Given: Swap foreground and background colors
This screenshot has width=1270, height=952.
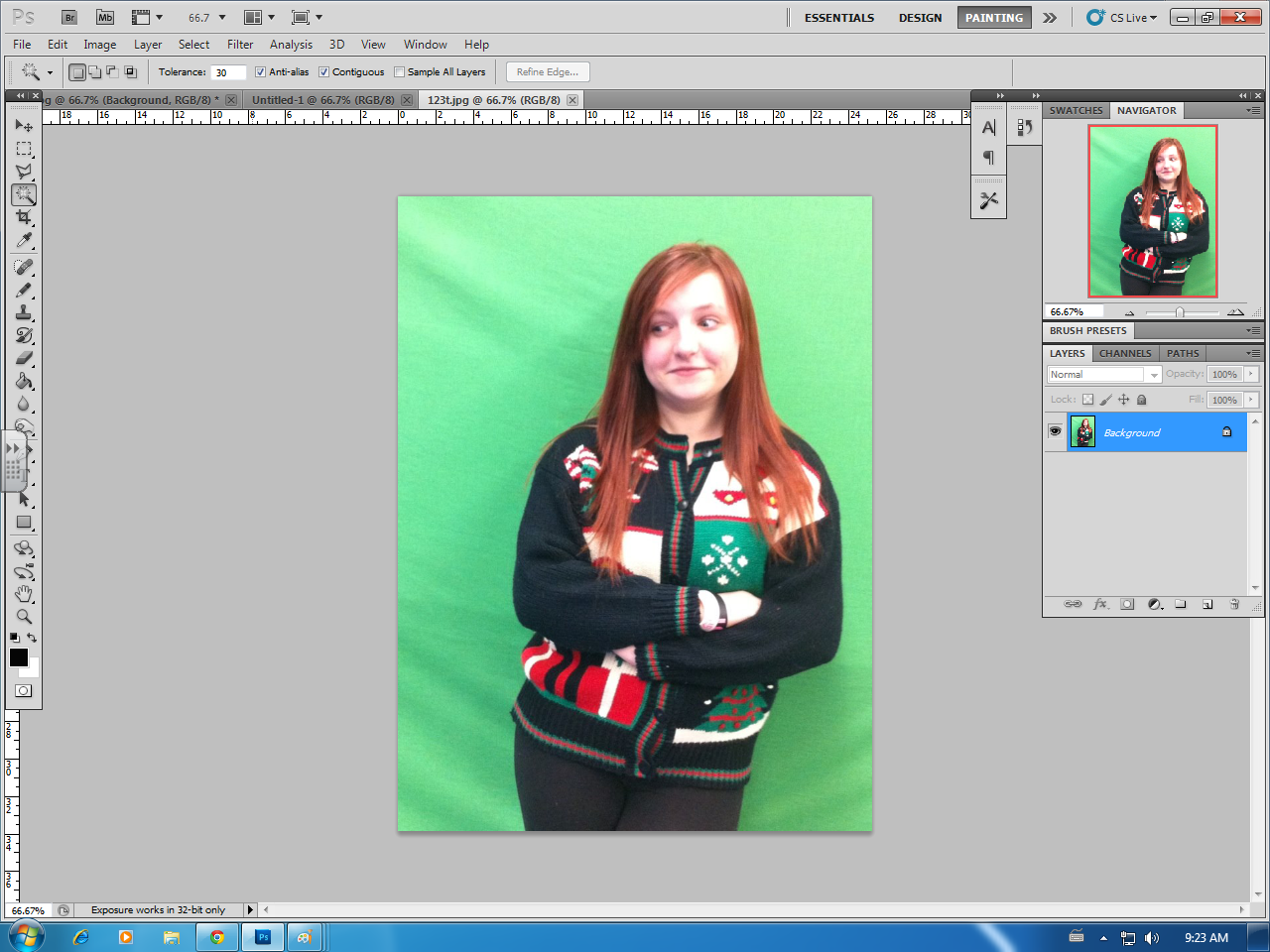Looking at the screenshot, I should tap(32, 638).
